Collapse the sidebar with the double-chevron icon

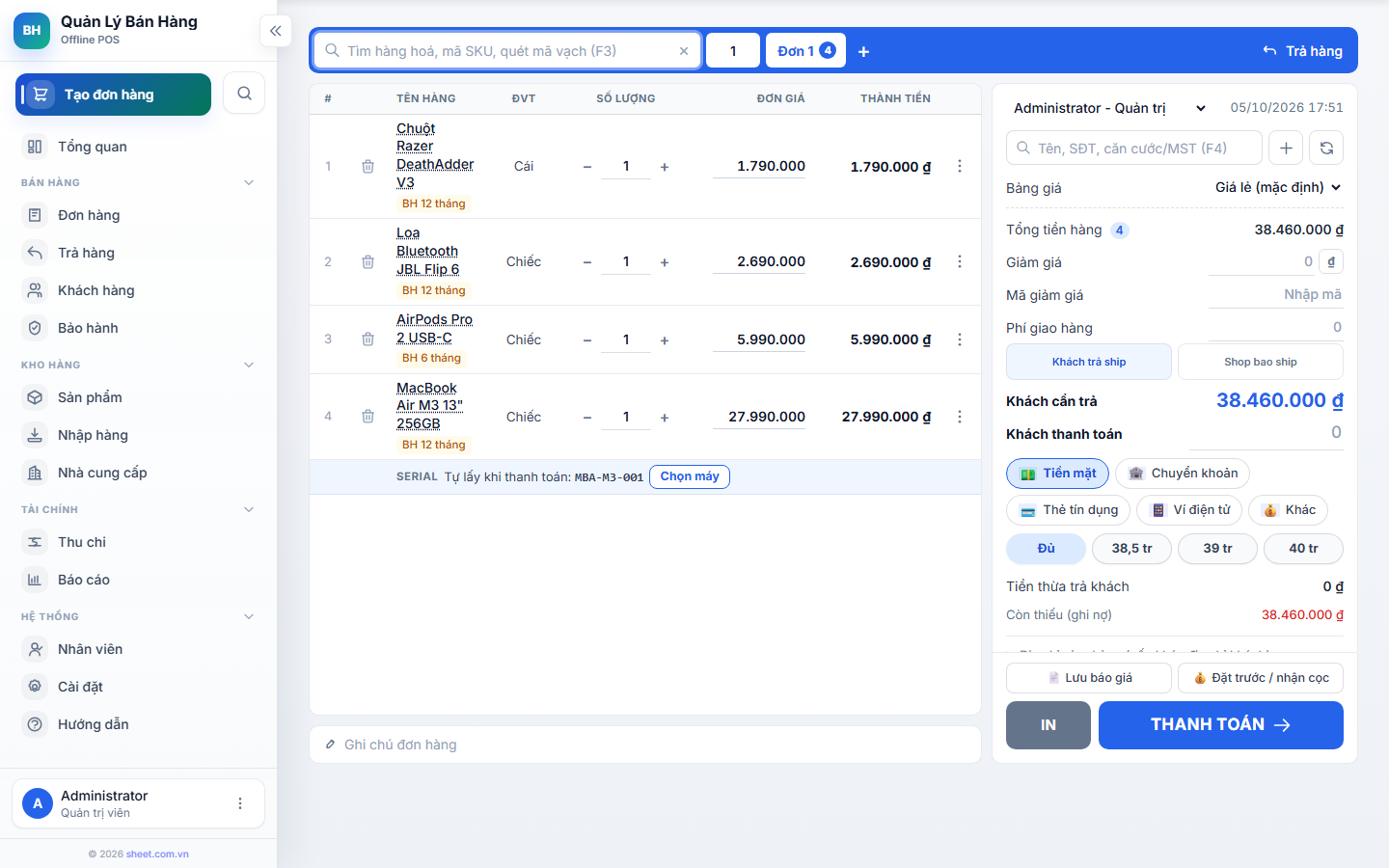pyautogui.click(x=276, y=31)
